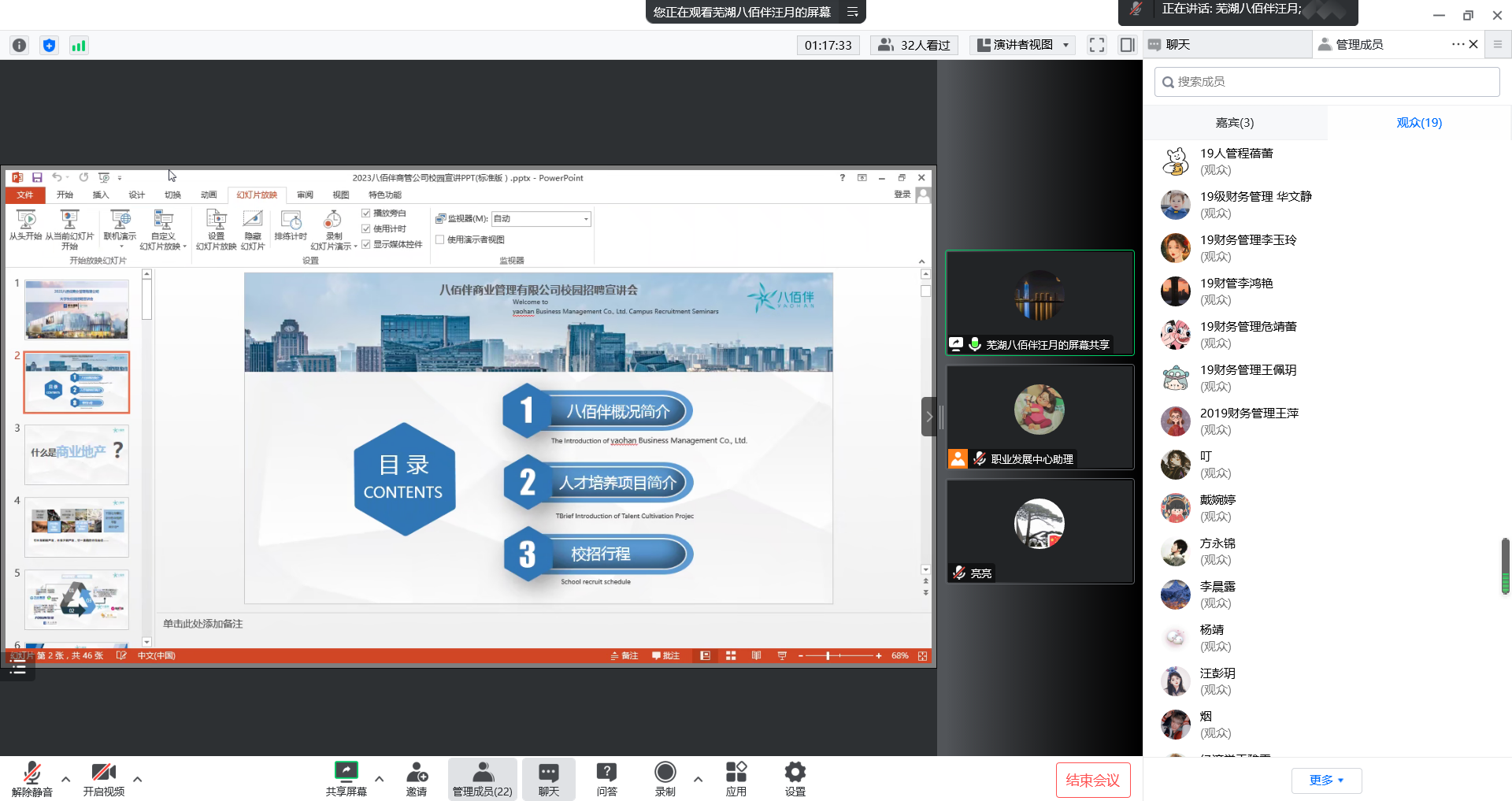Switch to the guests (嘉宾) tab
Image resolution: width=1512 pixels, height=801 pixels.
click(x=1234, y=123)
